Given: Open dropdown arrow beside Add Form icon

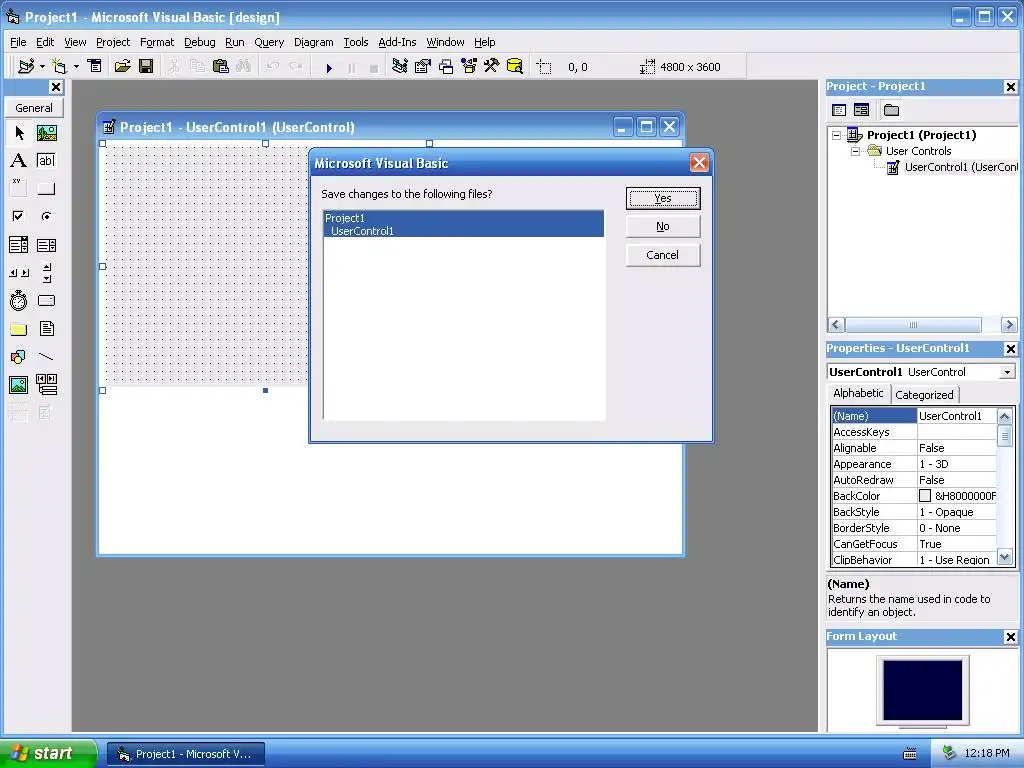Looking at the screenshot, I should click(76, 67).
